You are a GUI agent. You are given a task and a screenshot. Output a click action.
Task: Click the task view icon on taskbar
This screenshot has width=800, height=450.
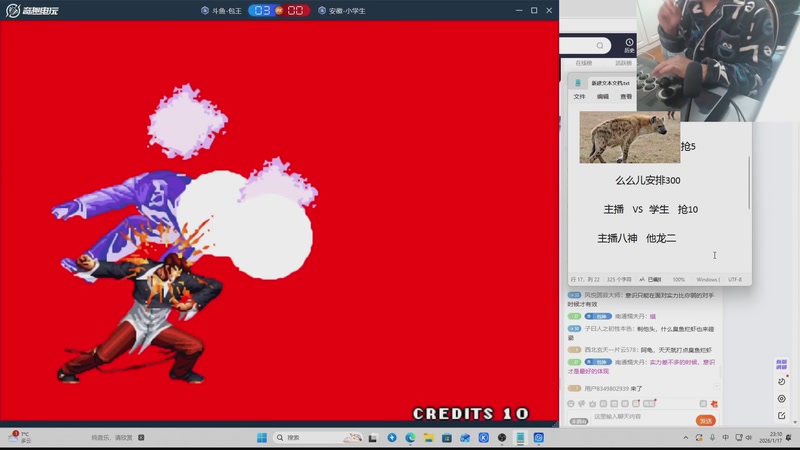click(x=373, y=438)
